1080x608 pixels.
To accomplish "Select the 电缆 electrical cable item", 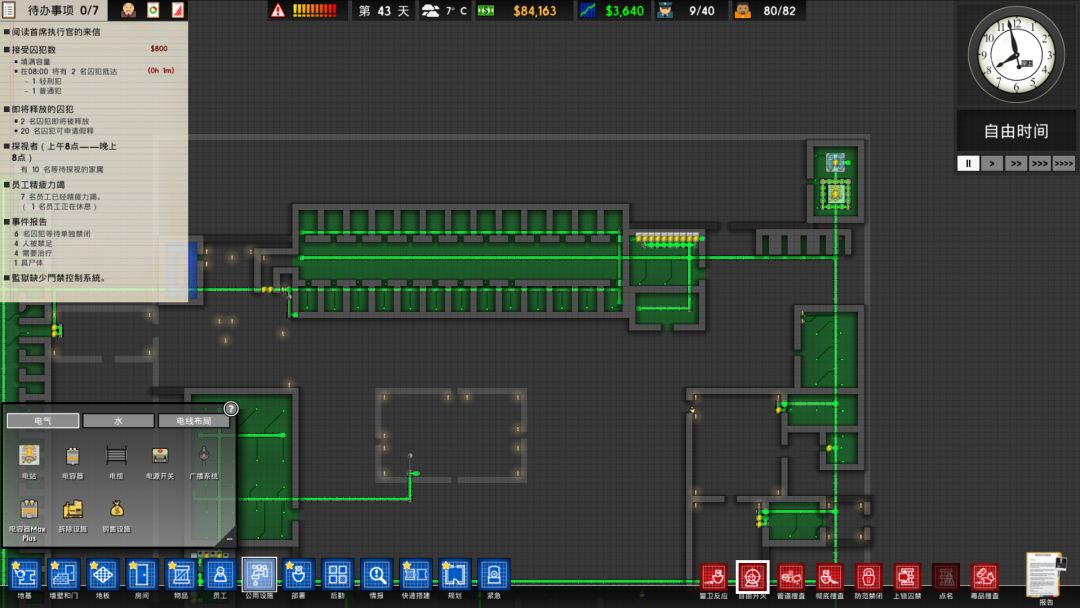I will tap(116, 460).
